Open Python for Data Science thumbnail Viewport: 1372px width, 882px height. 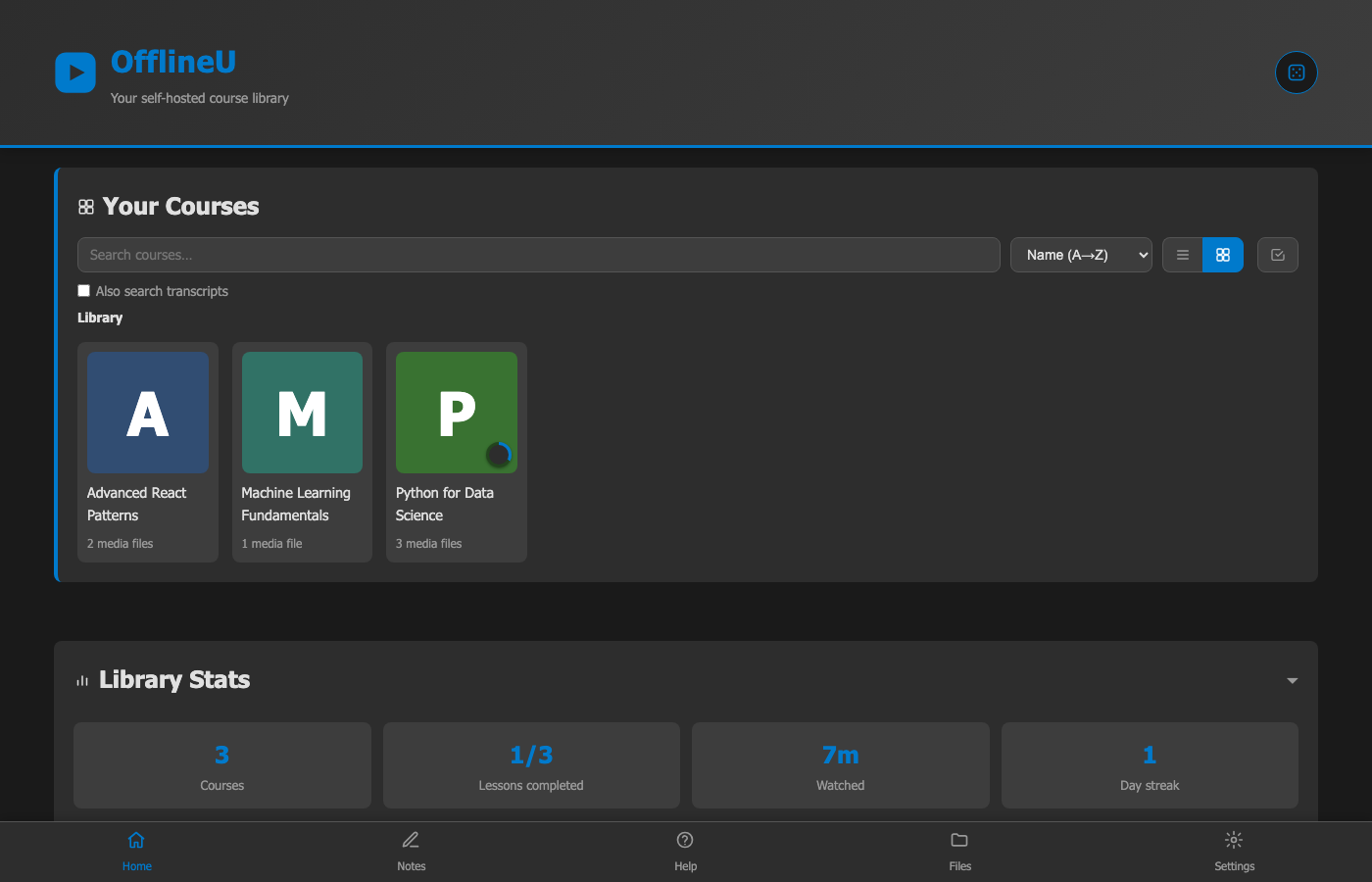pyautogui.click(x=457, y=413)
